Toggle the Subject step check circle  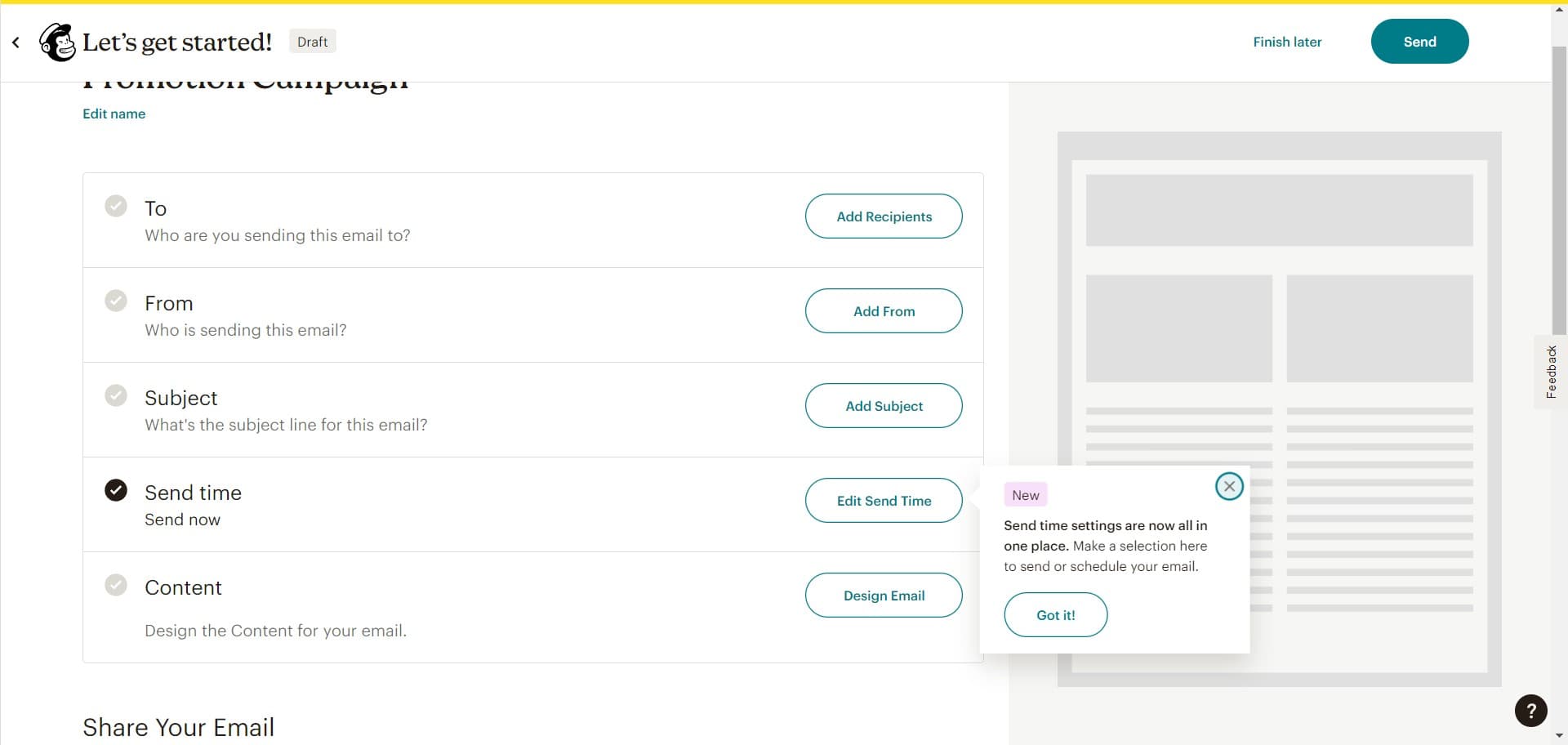click(116, 395)
